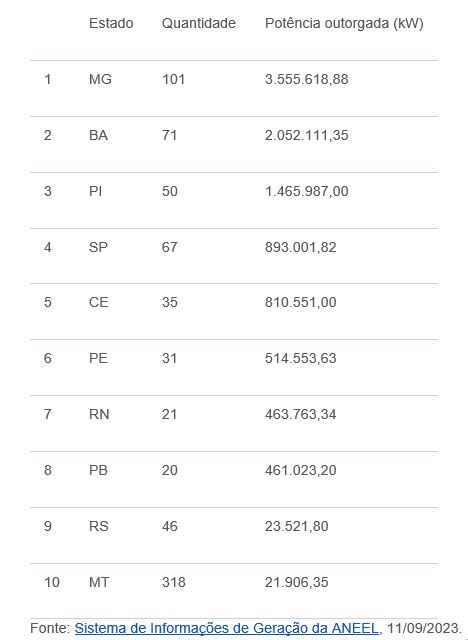Viewport: 468px width, 640px height.
Task: Select the SP state cell
Action: click(x=98, y=247)
